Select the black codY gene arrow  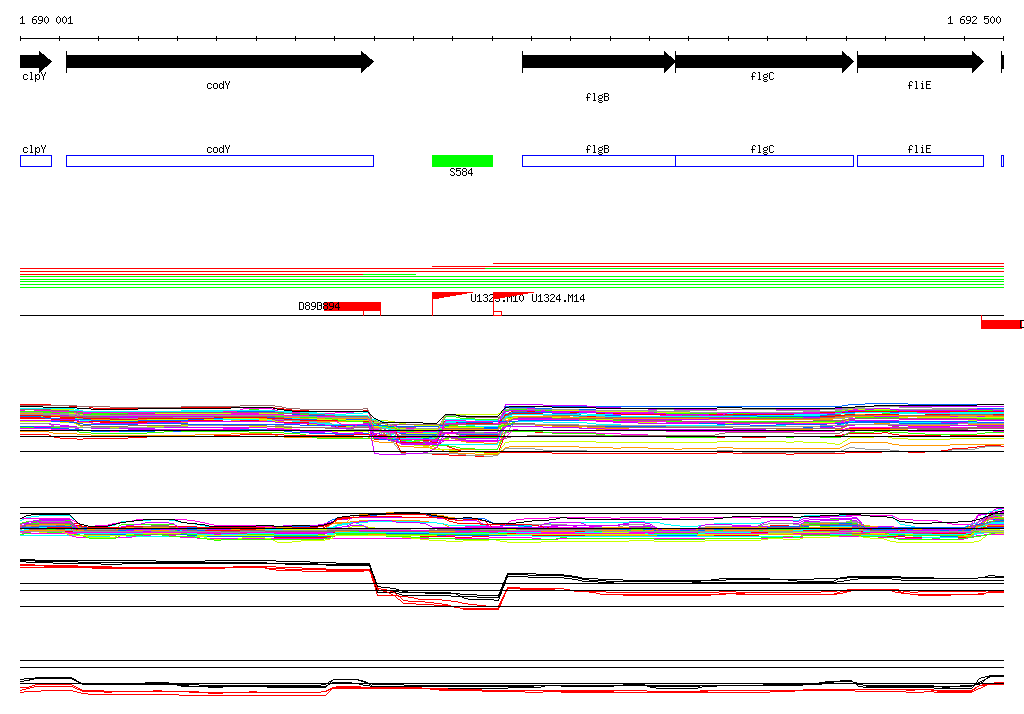pos(220,61)
